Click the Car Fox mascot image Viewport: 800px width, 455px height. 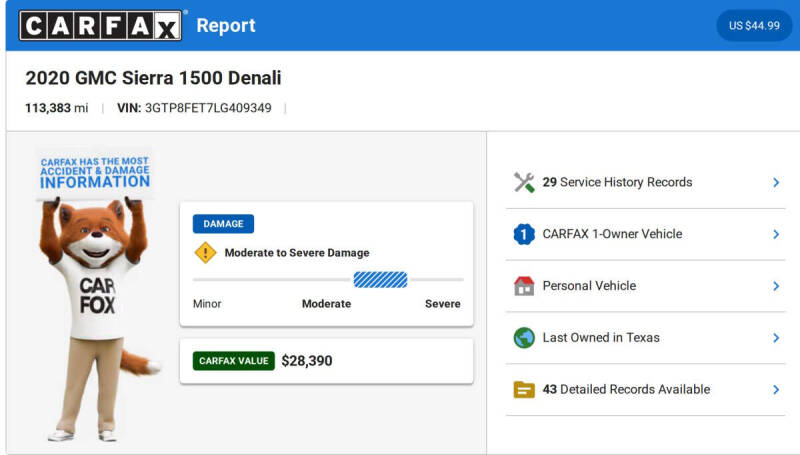(x=97, y=319)
